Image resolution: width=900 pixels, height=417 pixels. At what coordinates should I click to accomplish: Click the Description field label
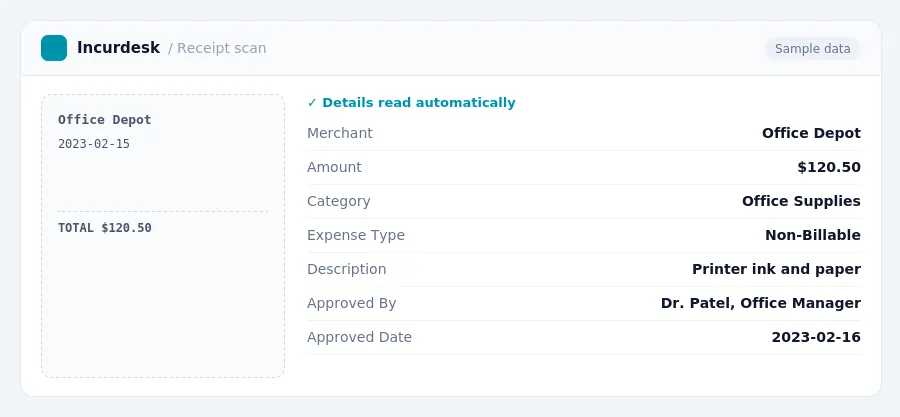[347, 269]
